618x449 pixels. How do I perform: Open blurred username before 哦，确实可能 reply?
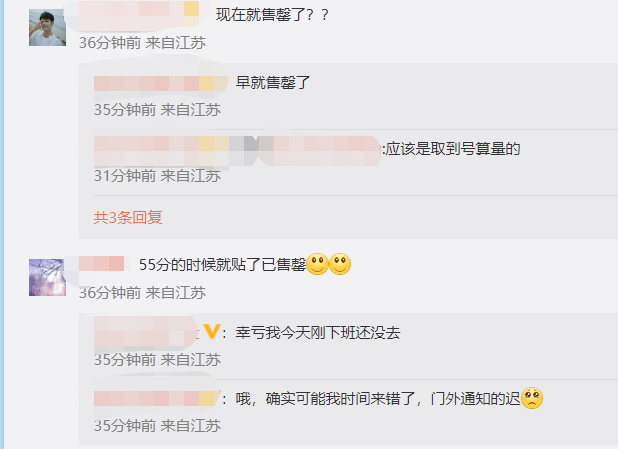(x=156, y=399)
